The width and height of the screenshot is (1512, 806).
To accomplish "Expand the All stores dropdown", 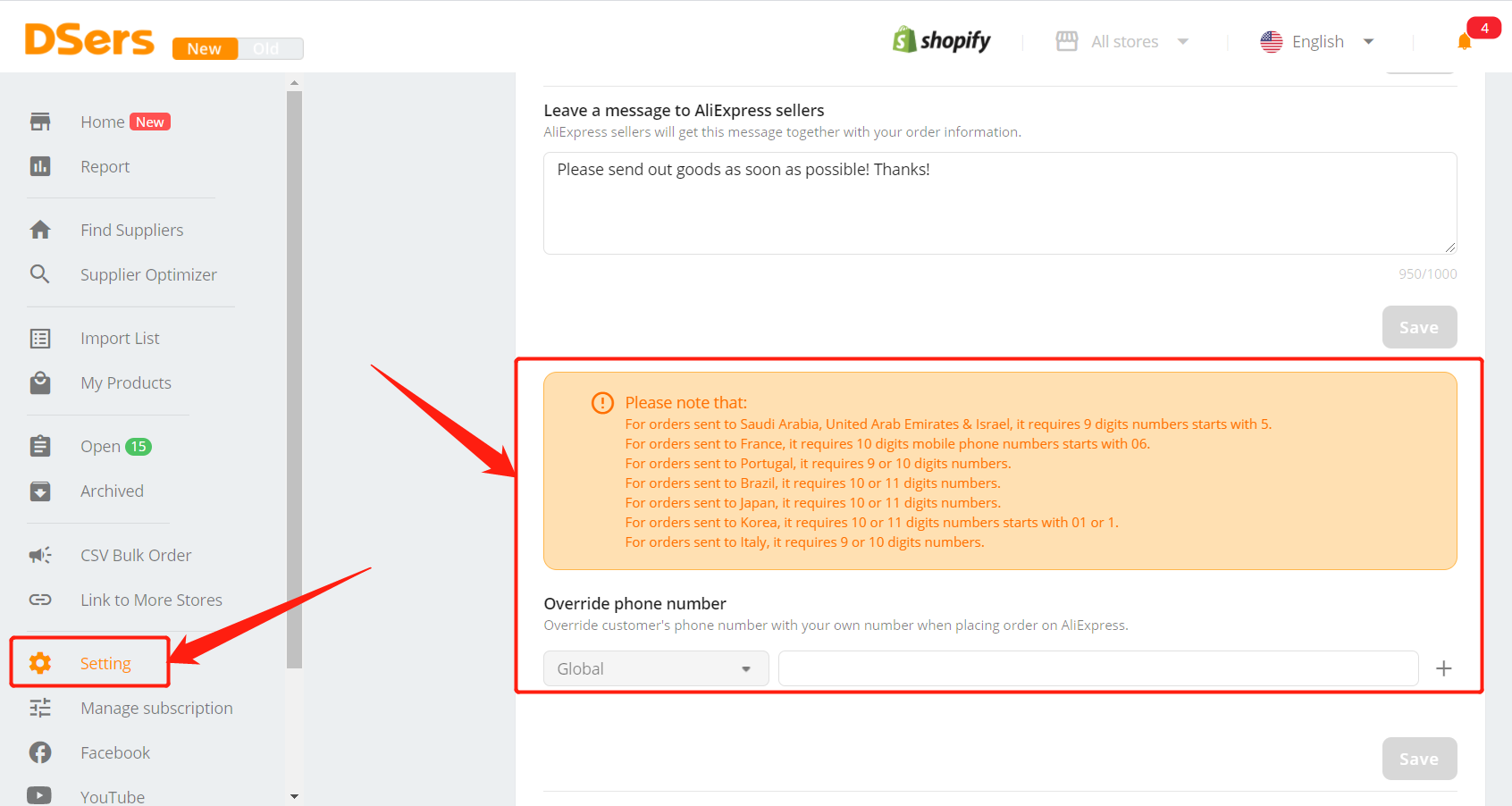I will 1122,41.
